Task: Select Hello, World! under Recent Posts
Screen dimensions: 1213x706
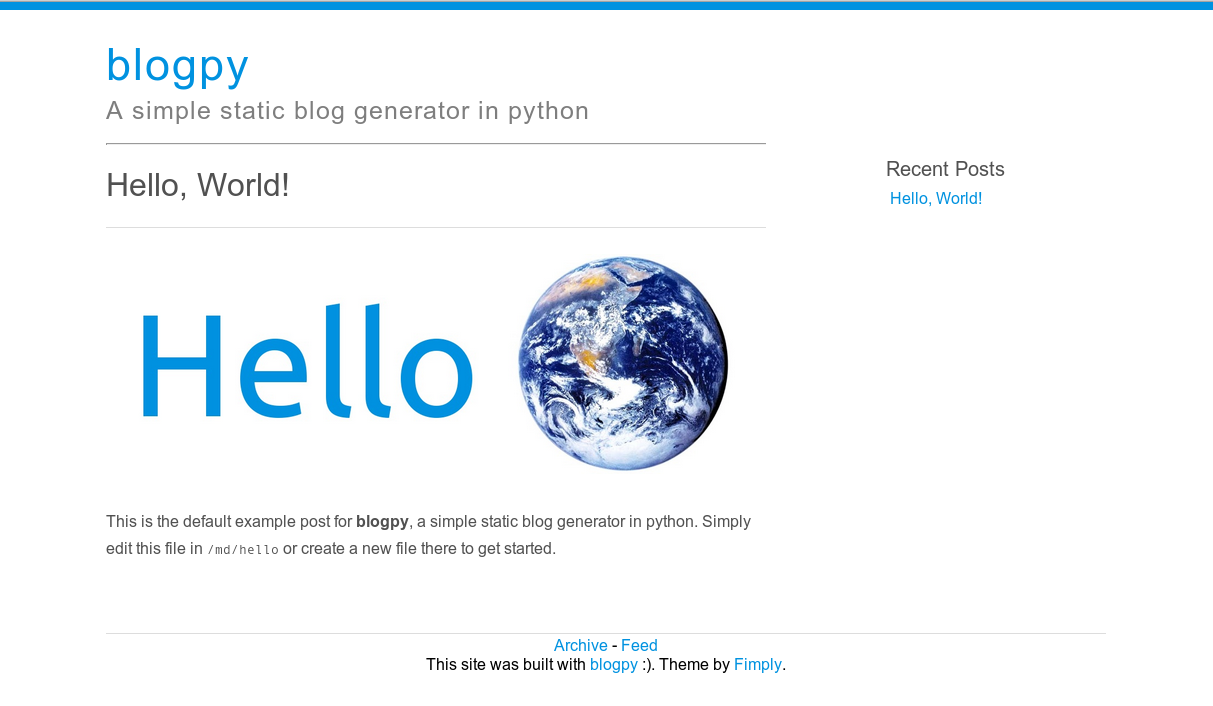Action: pyautogui.click(x=935, y=198)
